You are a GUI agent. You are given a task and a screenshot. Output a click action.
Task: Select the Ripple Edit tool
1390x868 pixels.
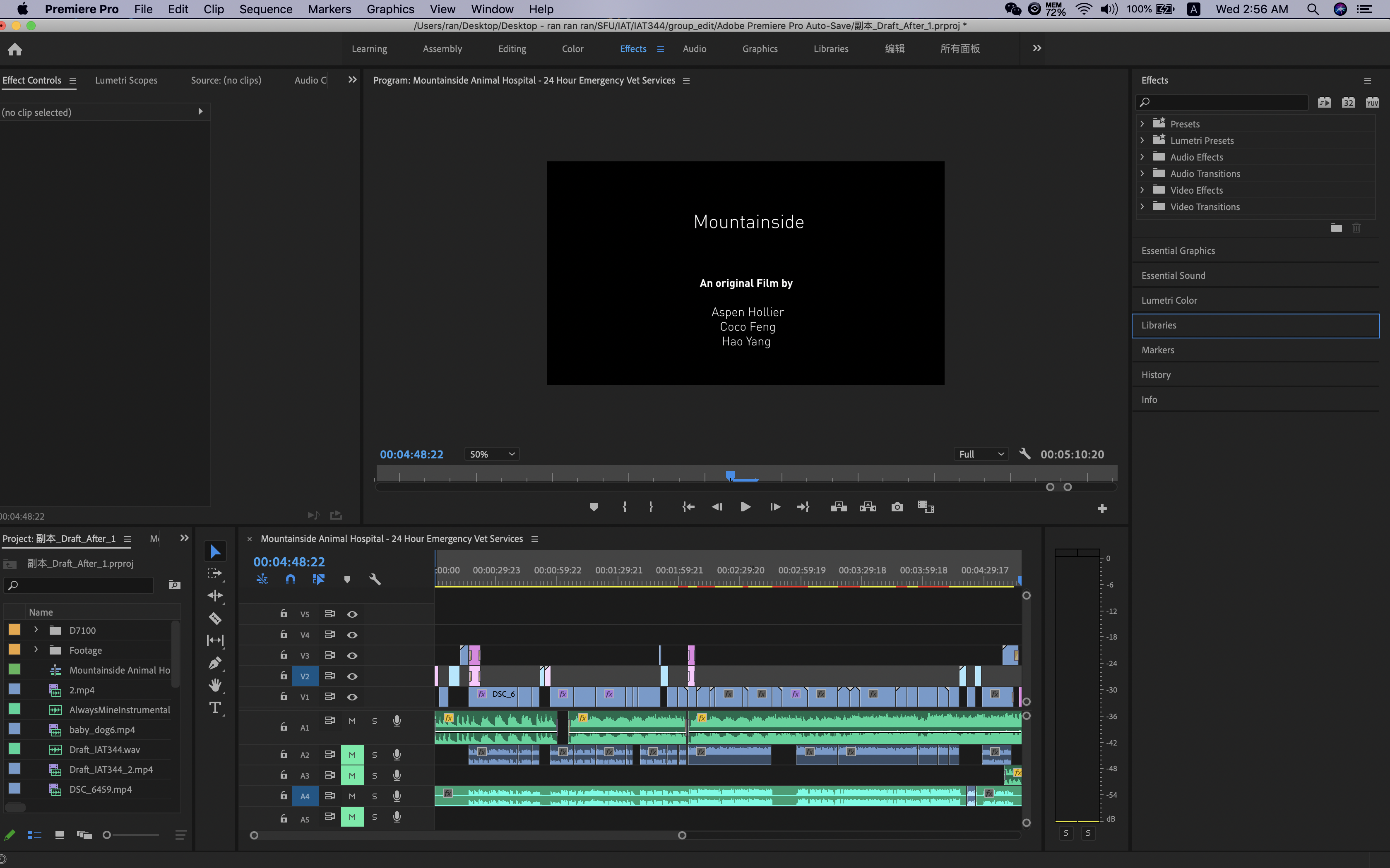click(215, 595)
